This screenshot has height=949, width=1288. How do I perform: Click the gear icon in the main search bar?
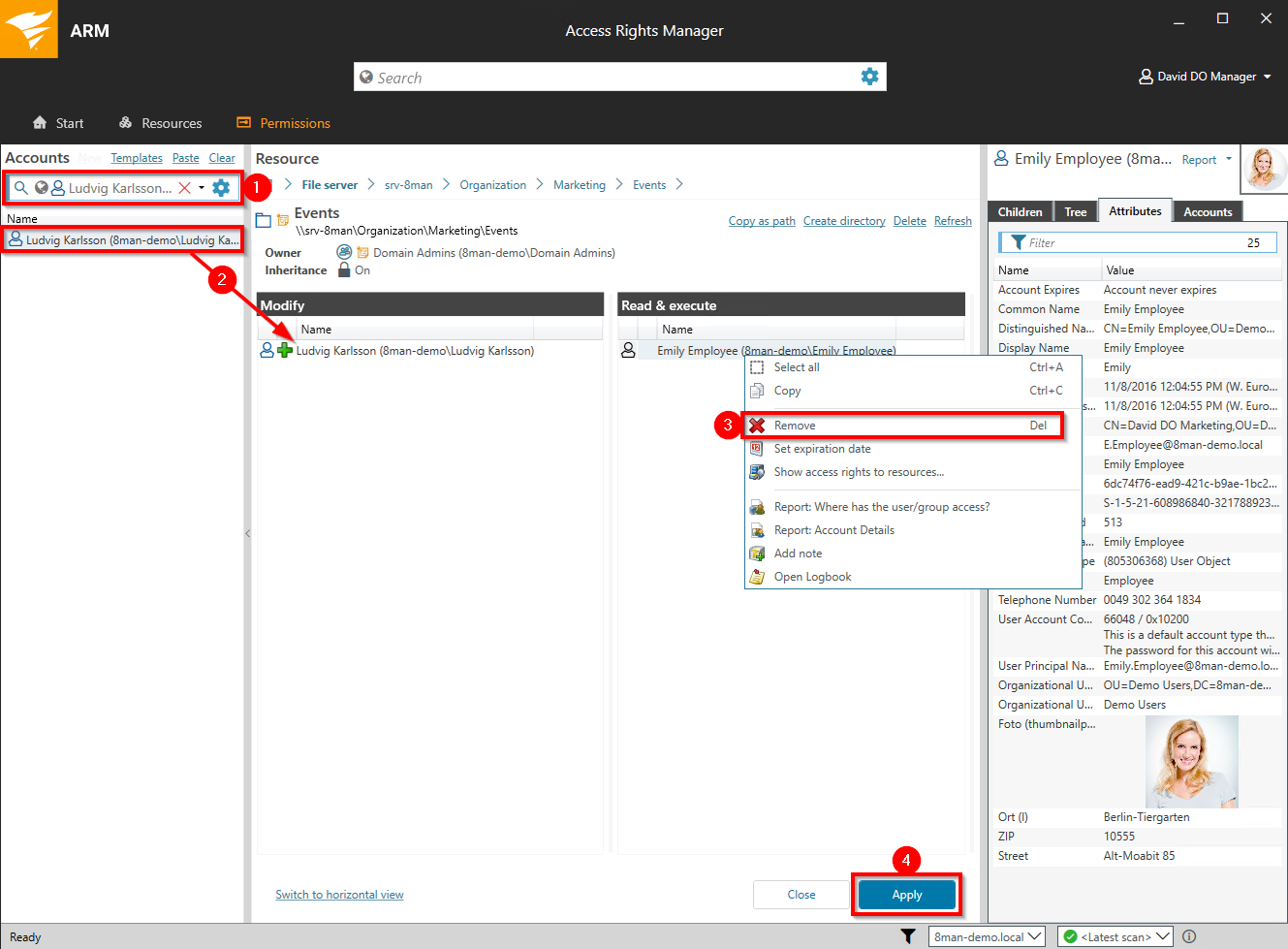tap(869, 77)
